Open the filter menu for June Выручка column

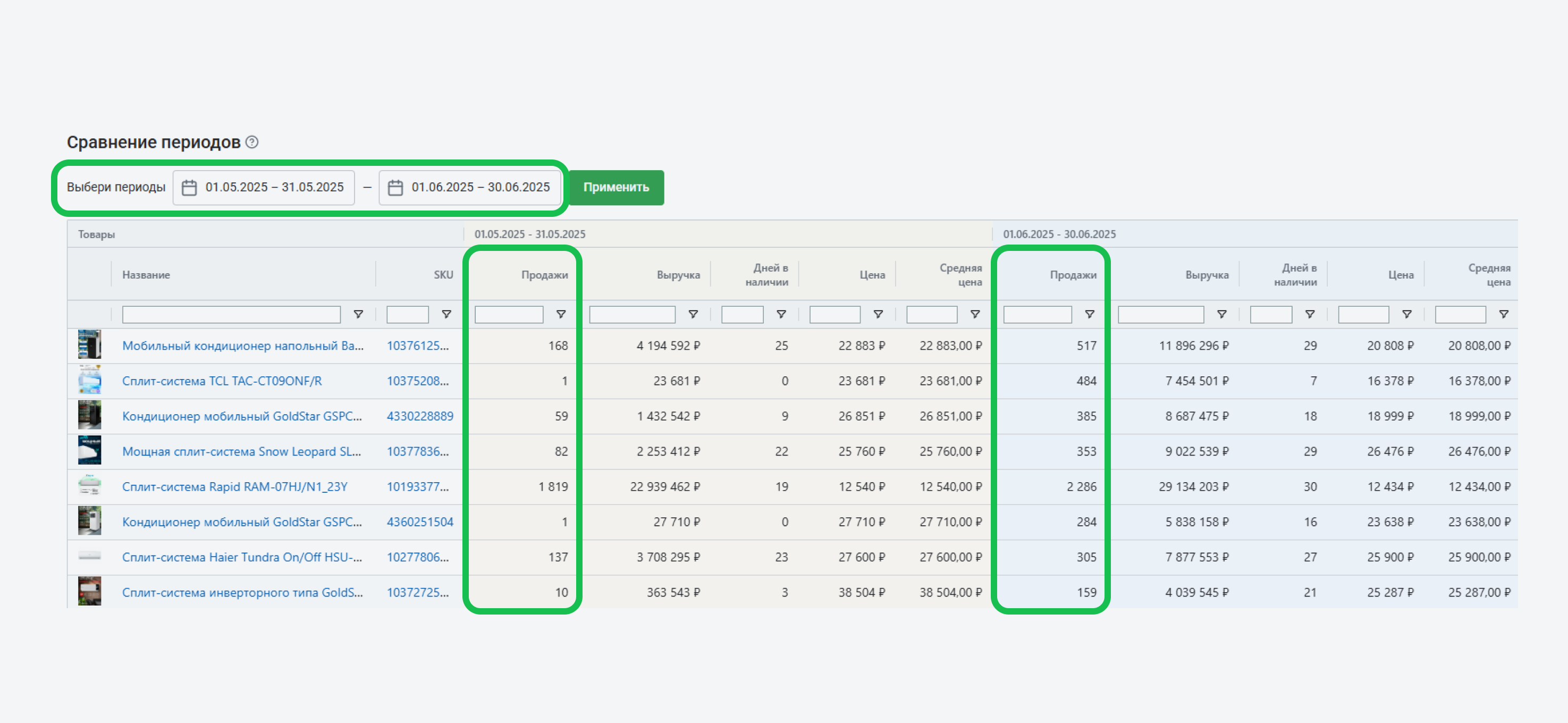(1221, 314)
